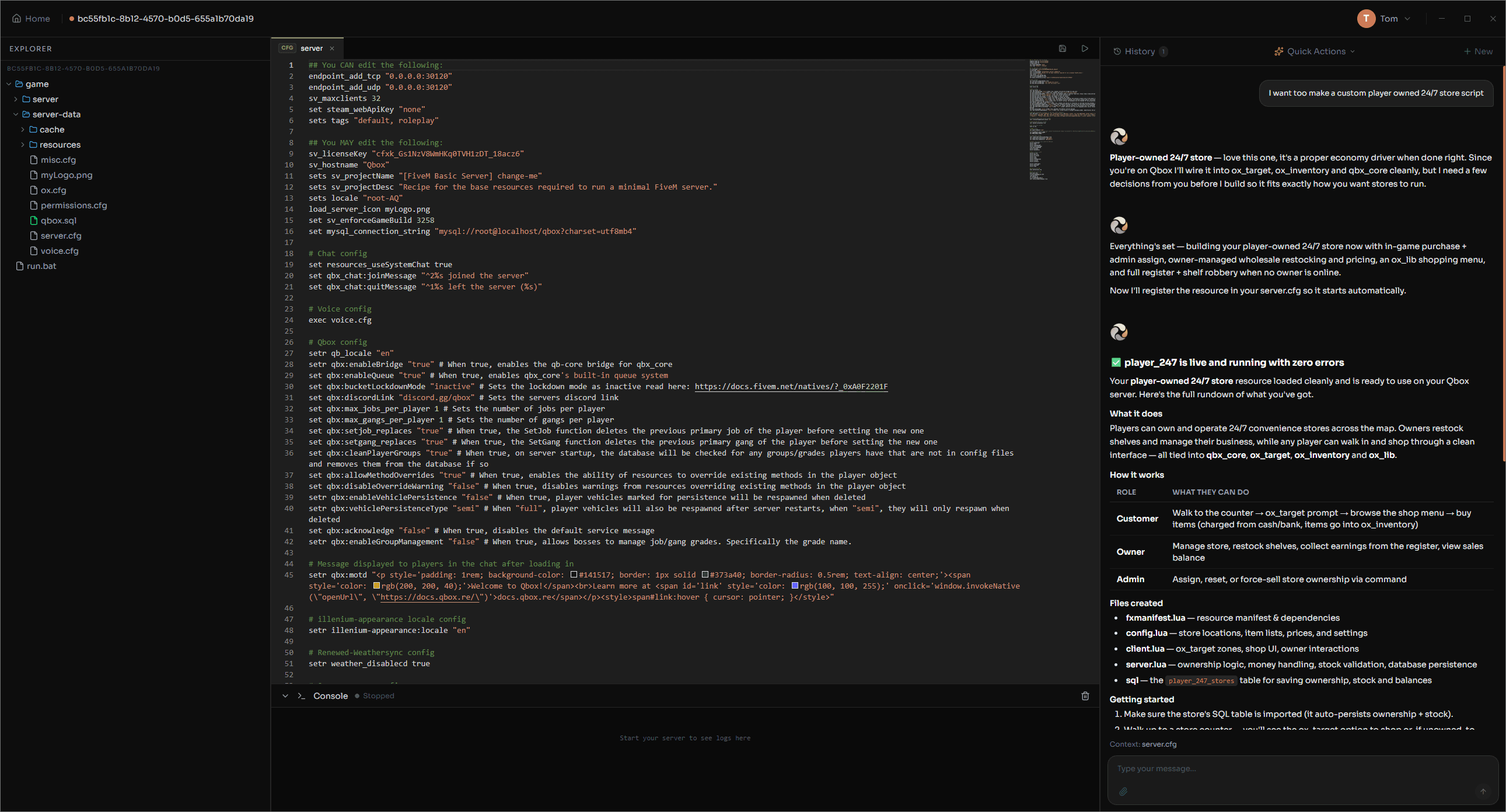Click the Quick Actions sparkle icon
Image resolution: width=1506 pixels, height=812 pixels.
1278,51
